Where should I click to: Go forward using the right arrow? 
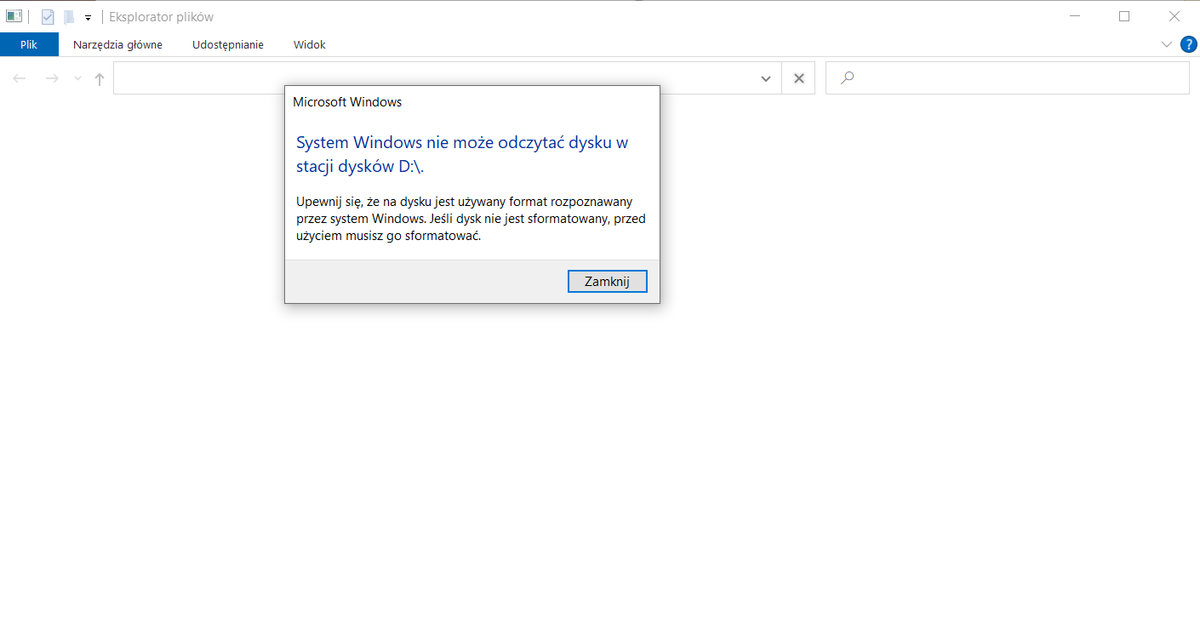(x=52, y=79)
